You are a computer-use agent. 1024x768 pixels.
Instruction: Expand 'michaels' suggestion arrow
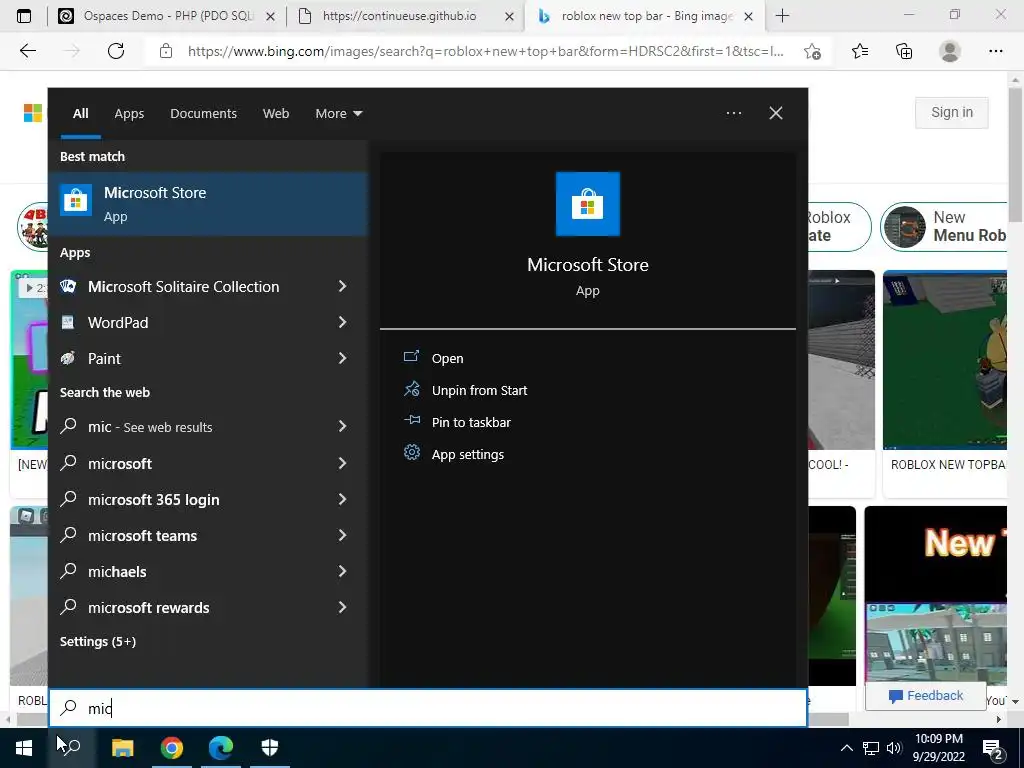coord(342,571)
